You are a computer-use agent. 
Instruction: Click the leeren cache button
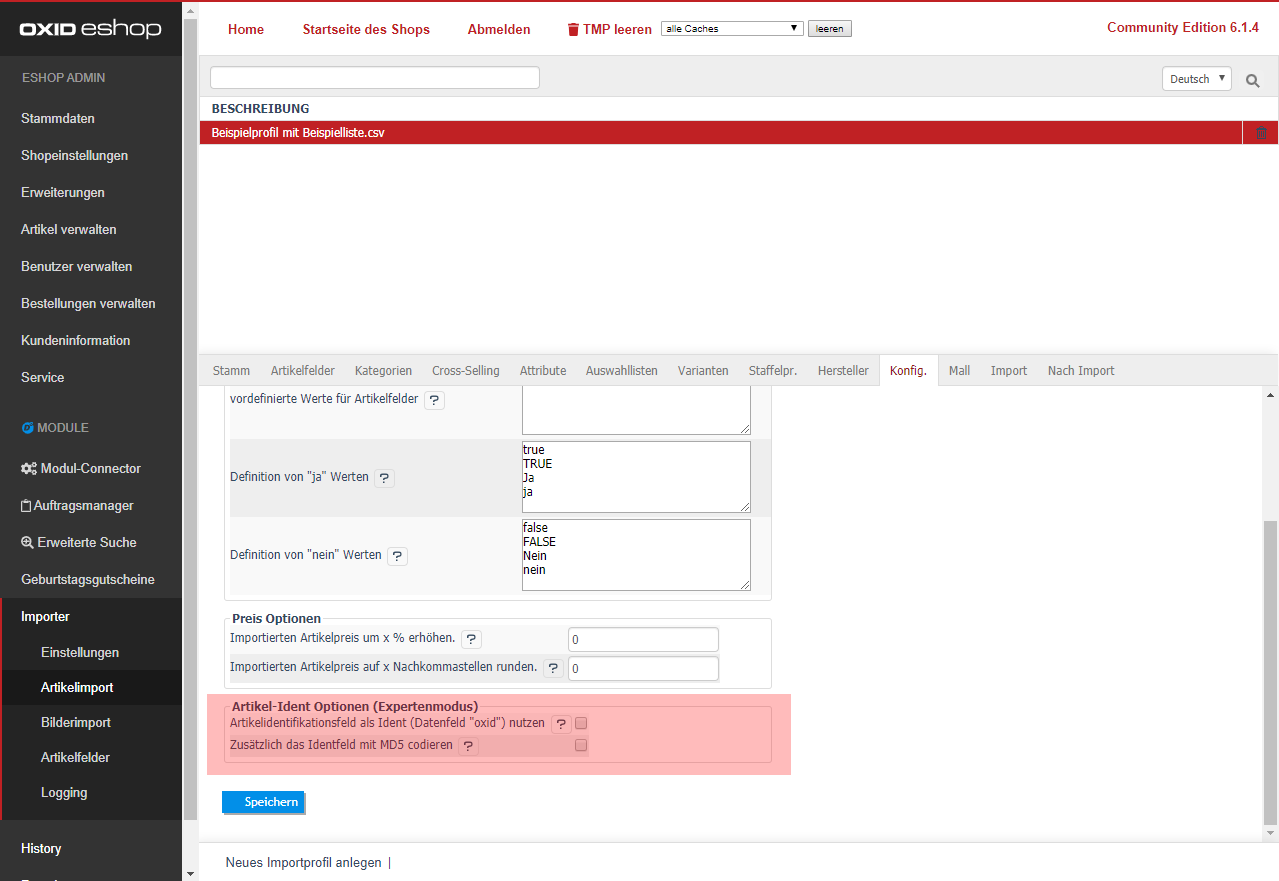pyautogui.click(x=829, y=29)
